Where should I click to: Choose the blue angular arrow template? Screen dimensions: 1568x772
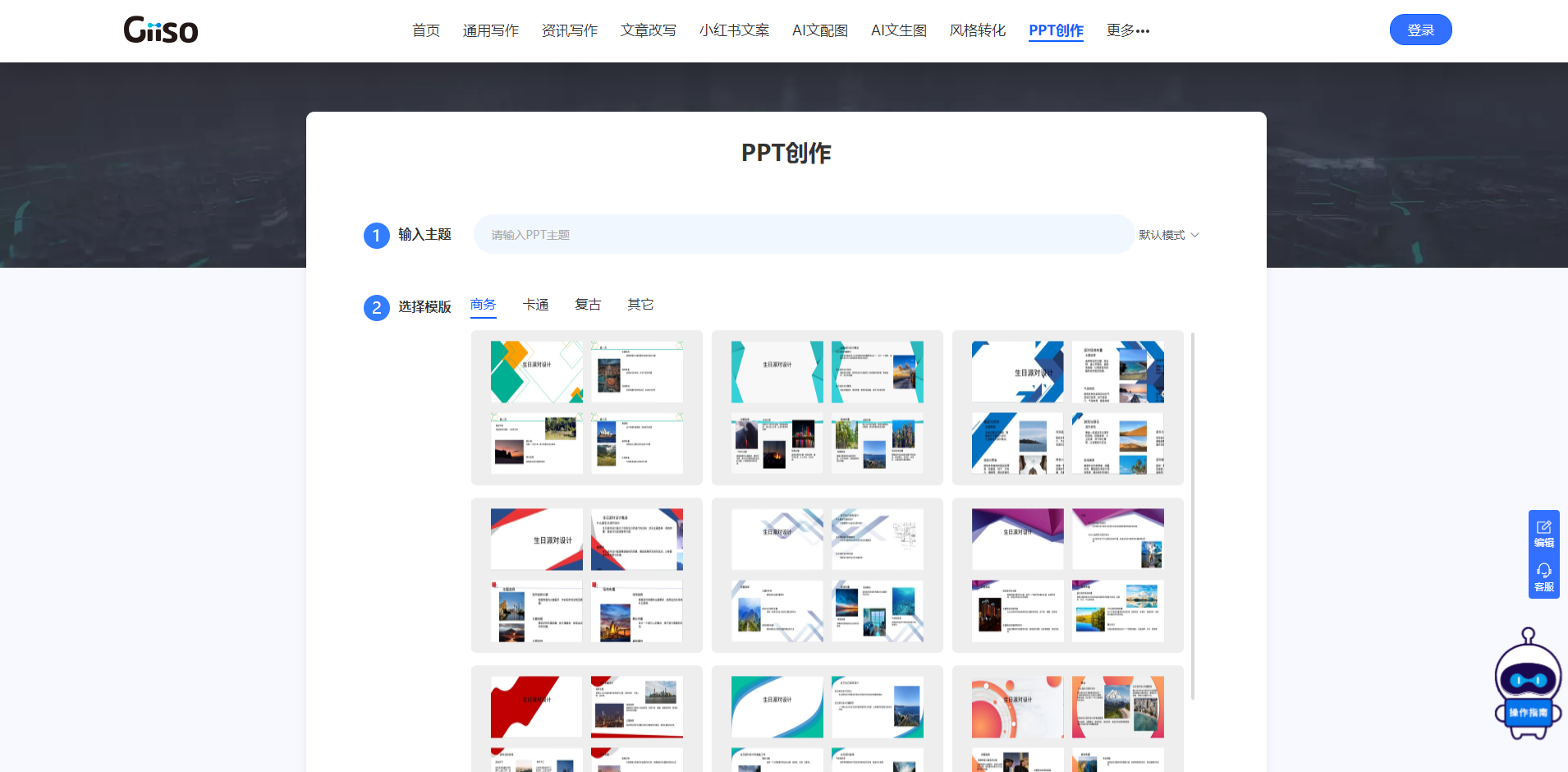1067,407
